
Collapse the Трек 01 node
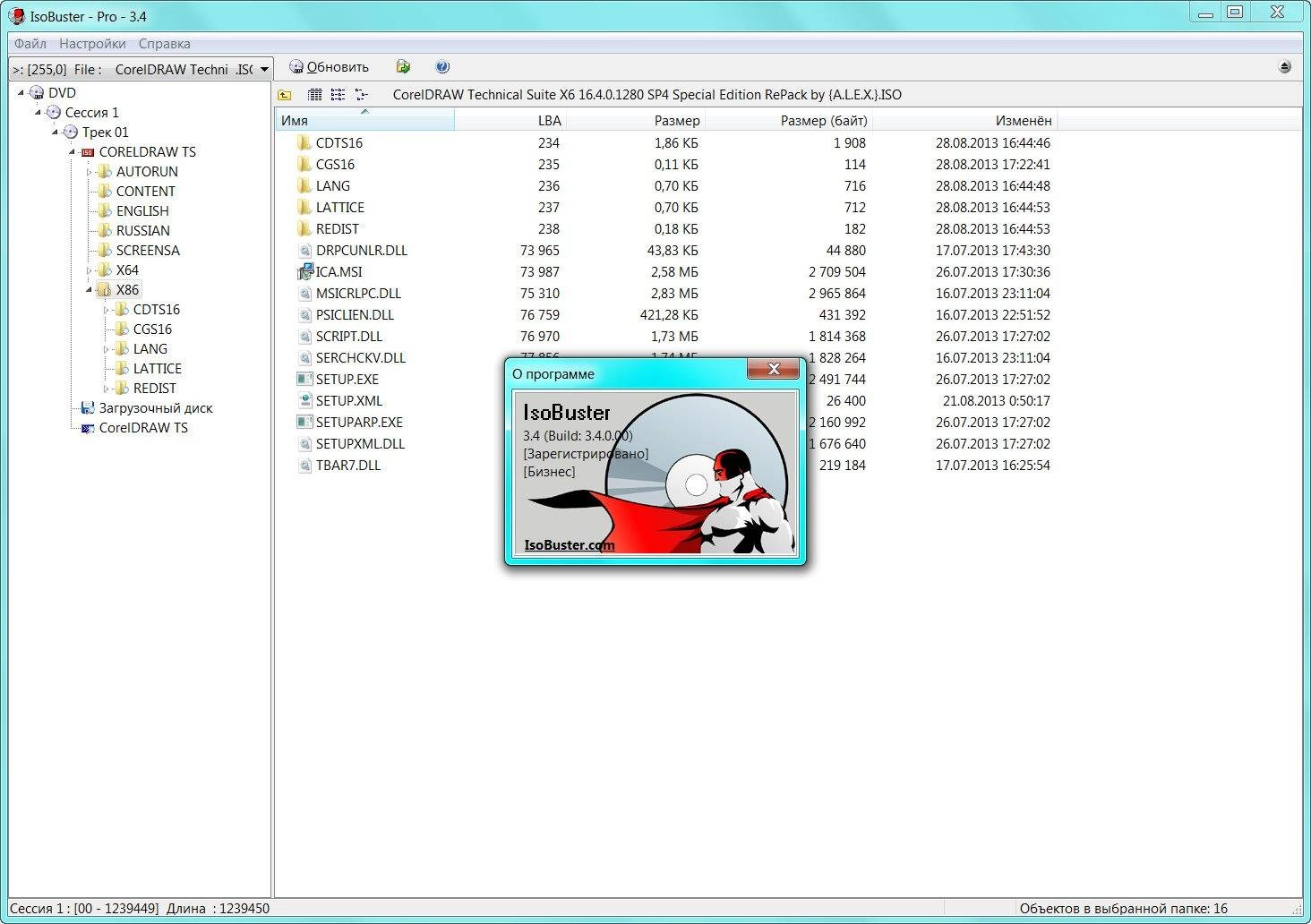[55, 132]
